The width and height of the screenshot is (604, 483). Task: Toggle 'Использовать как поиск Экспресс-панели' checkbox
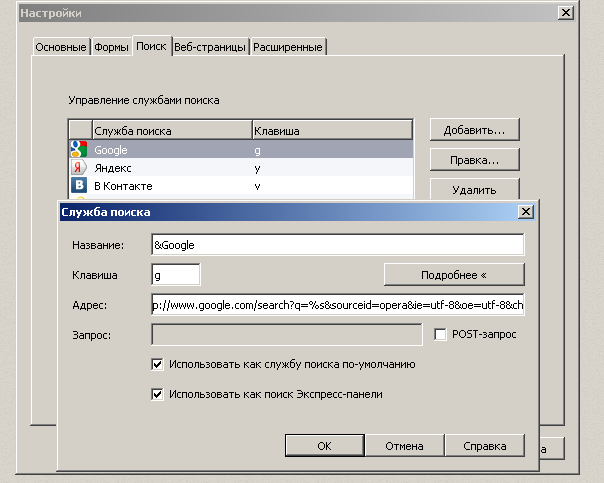coord(157,394)
